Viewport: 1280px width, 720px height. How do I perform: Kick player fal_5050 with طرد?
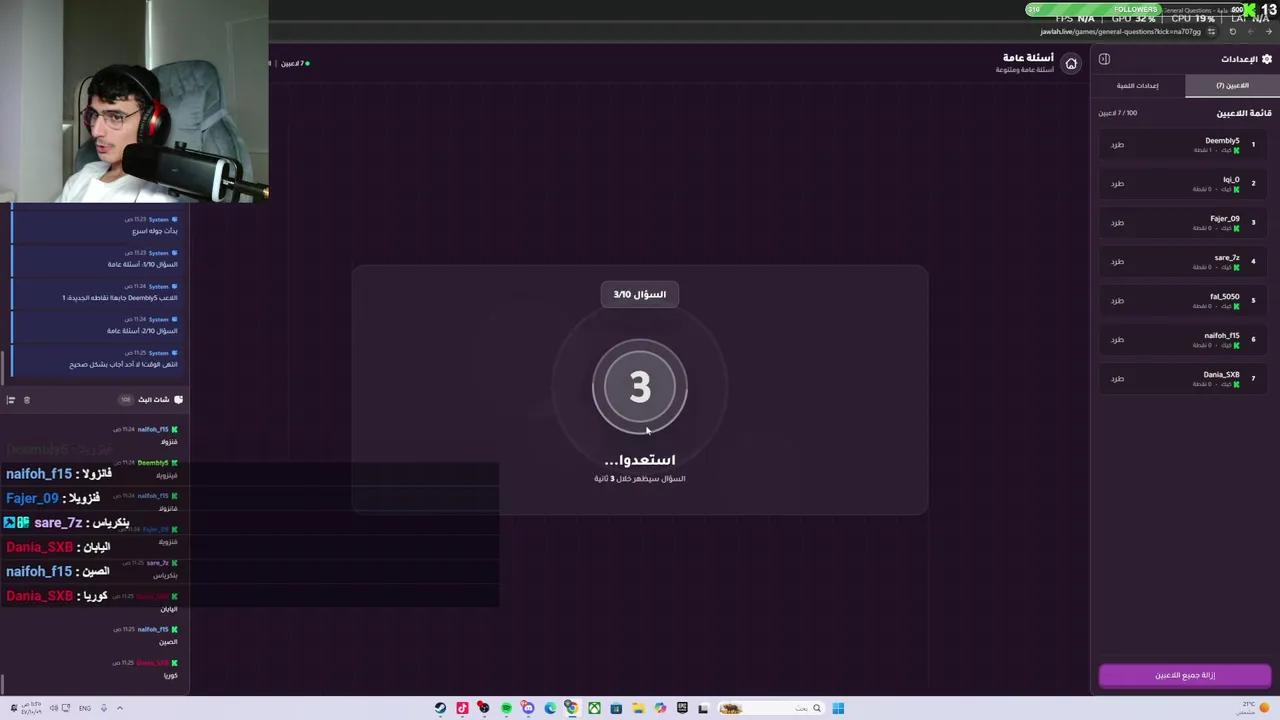point(1117,301)
